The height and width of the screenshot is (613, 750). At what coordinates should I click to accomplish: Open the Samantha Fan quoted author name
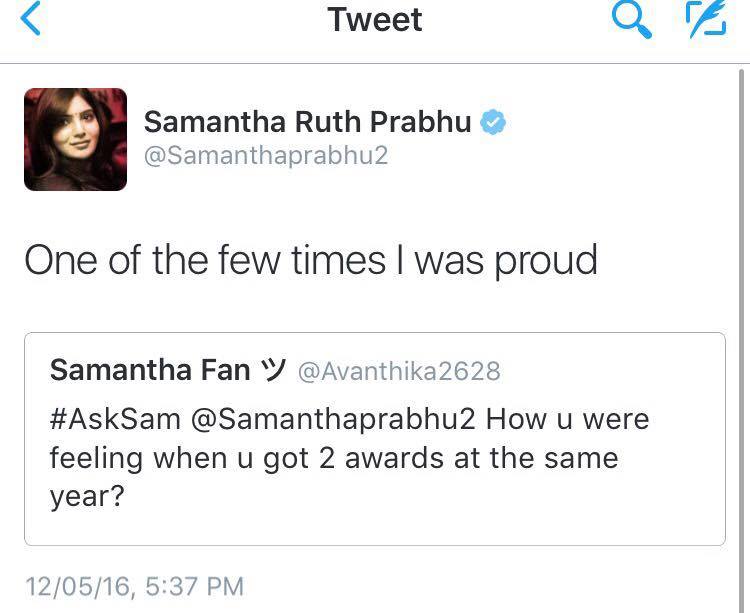click(x=150, y=370)
